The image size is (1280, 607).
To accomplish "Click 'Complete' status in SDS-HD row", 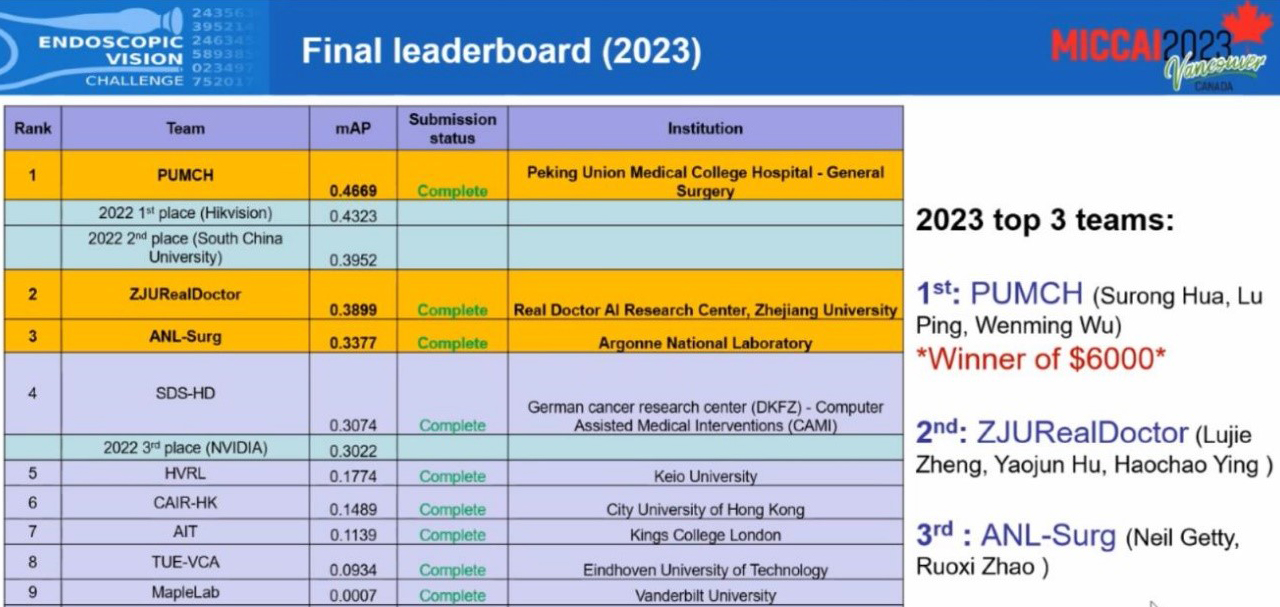I will pyautogui.click(x=452, y=425).
